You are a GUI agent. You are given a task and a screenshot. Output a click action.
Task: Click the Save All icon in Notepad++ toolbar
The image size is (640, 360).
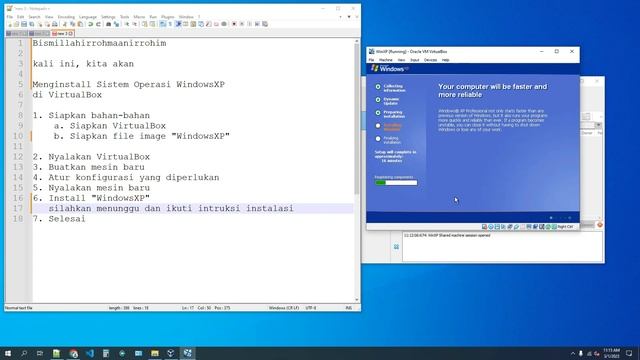(32, 24)
